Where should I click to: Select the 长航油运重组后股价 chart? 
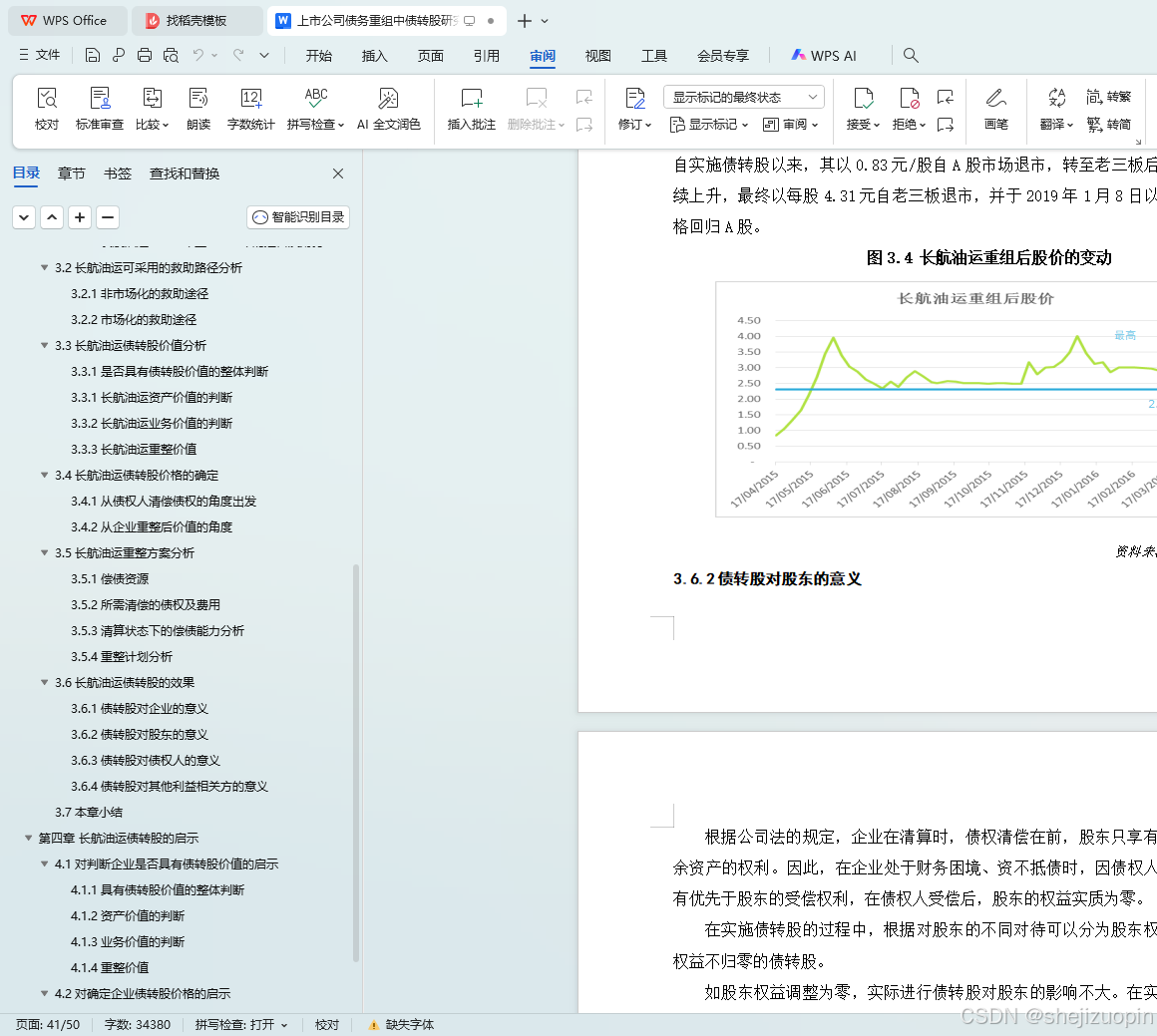coord(936,399)
